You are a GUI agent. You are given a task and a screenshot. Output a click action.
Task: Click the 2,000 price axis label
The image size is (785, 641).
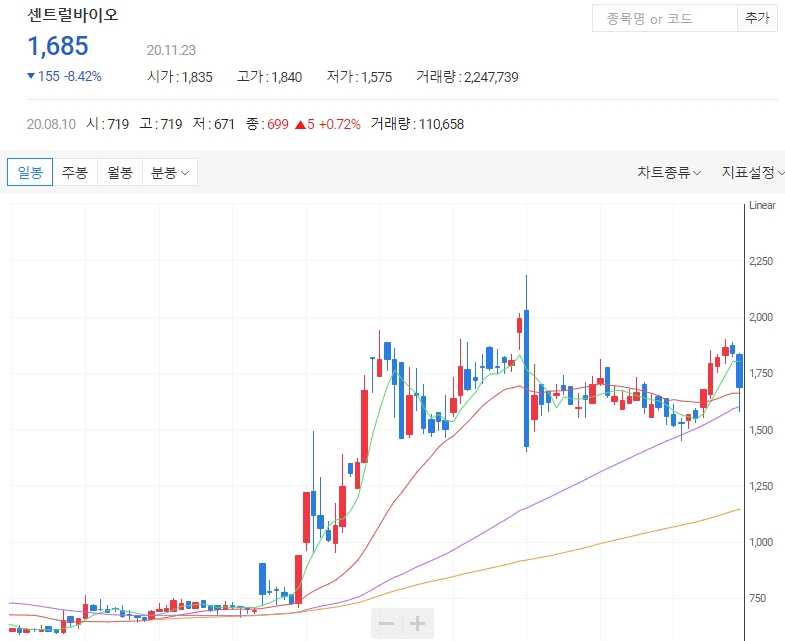[x=761, y=317]
